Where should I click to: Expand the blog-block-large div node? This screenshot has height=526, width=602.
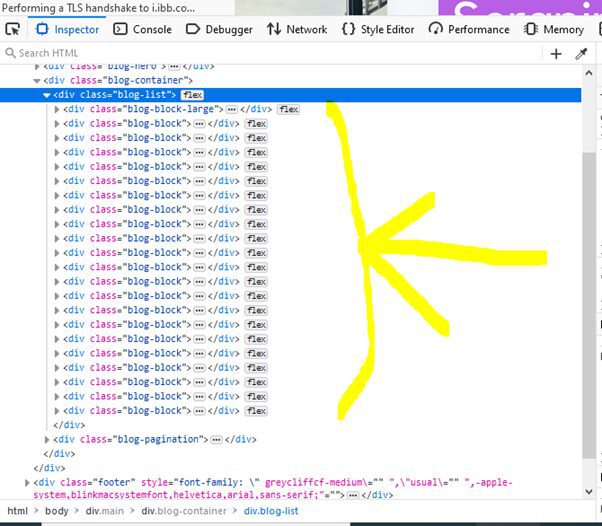click(x=57, y=109)
